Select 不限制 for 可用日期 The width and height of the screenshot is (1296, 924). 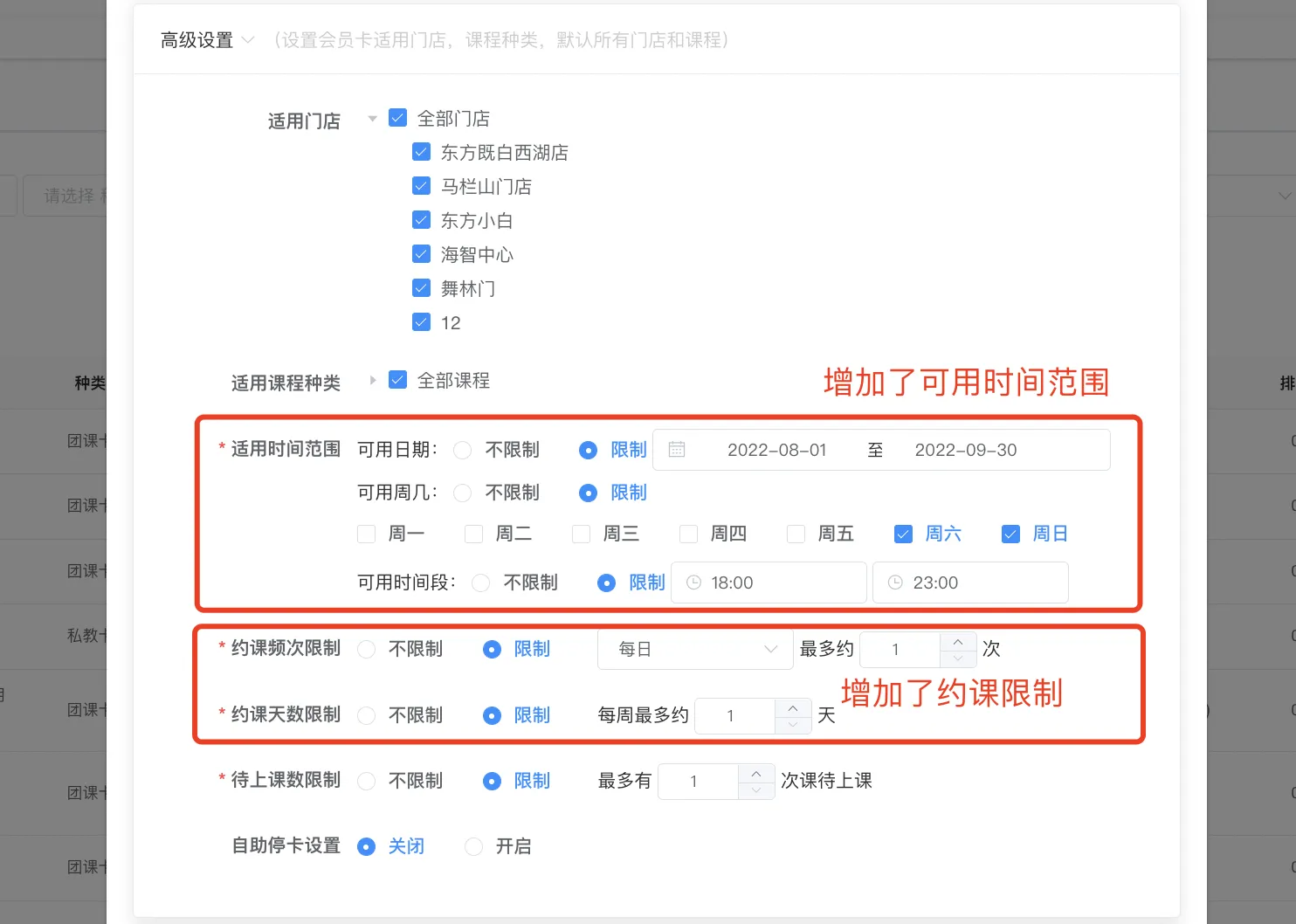463,450
